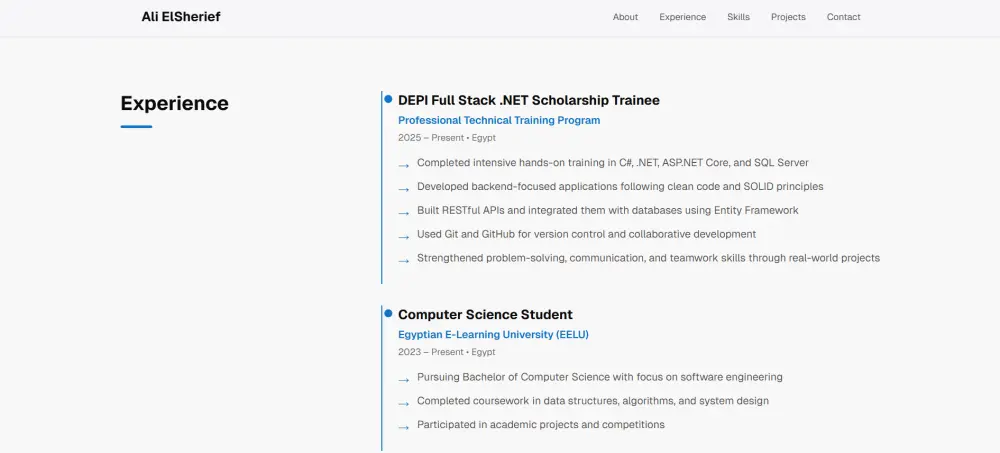Click the arrow icon before "Pursuing Bachelor of Computer Science"
This screenshot has width=1000, height=453.
[x=403, y=380]
